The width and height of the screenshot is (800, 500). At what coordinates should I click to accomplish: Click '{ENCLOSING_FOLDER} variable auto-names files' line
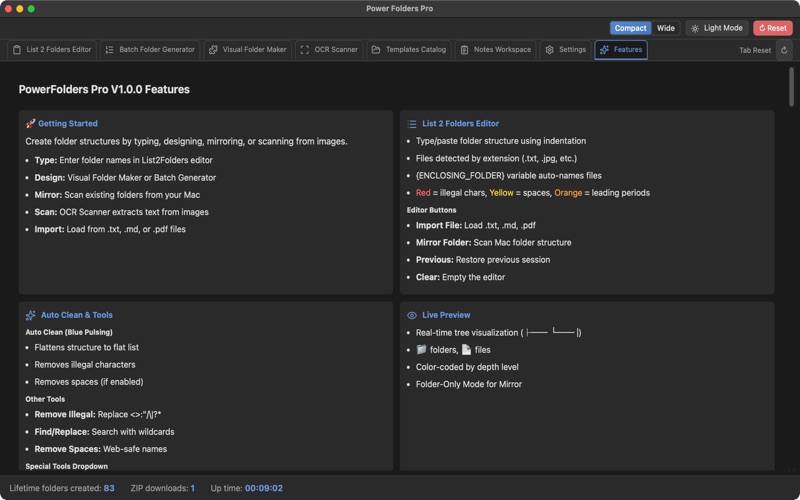pos(509,176)
